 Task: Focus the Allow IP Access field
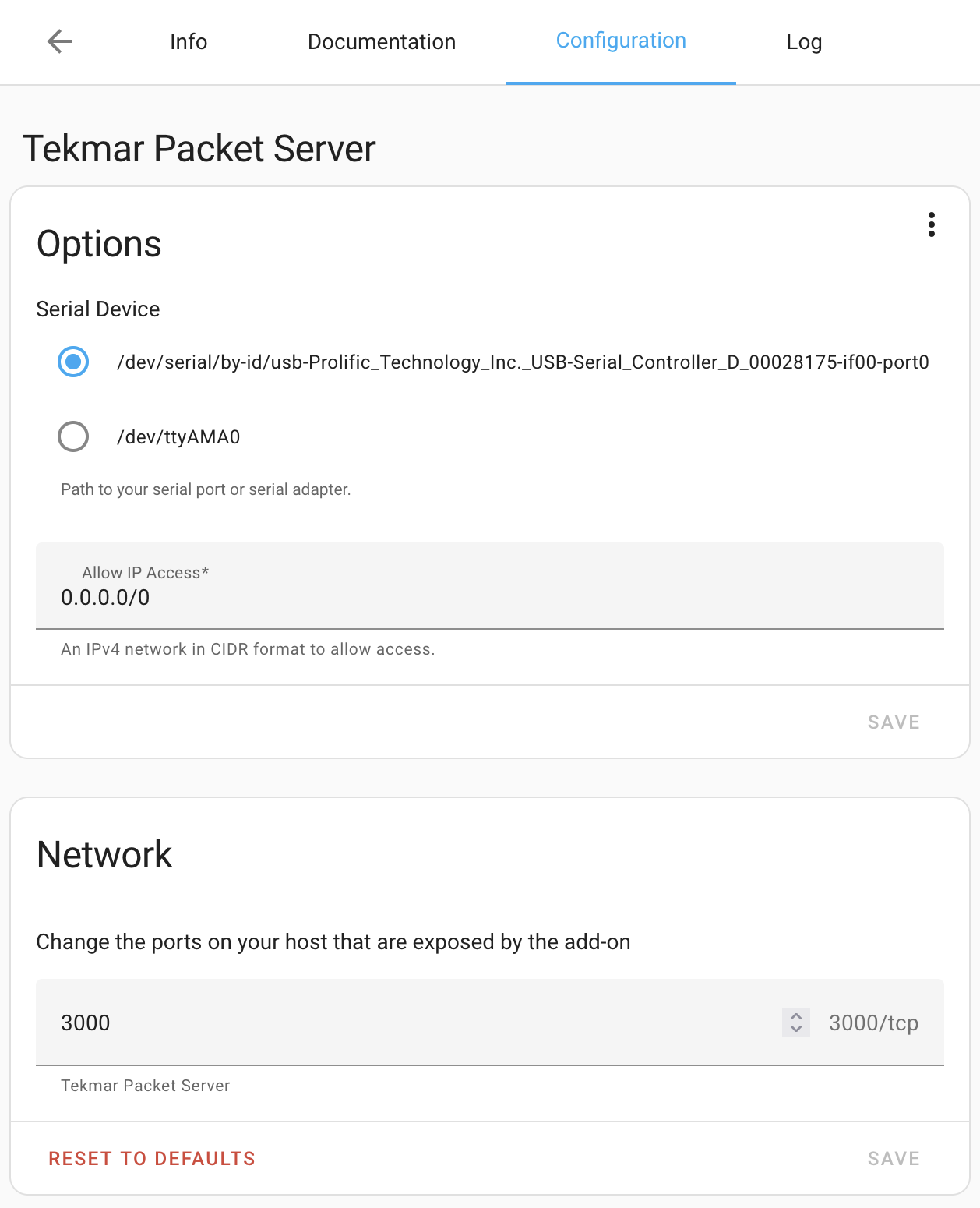[x=489, y=597]
